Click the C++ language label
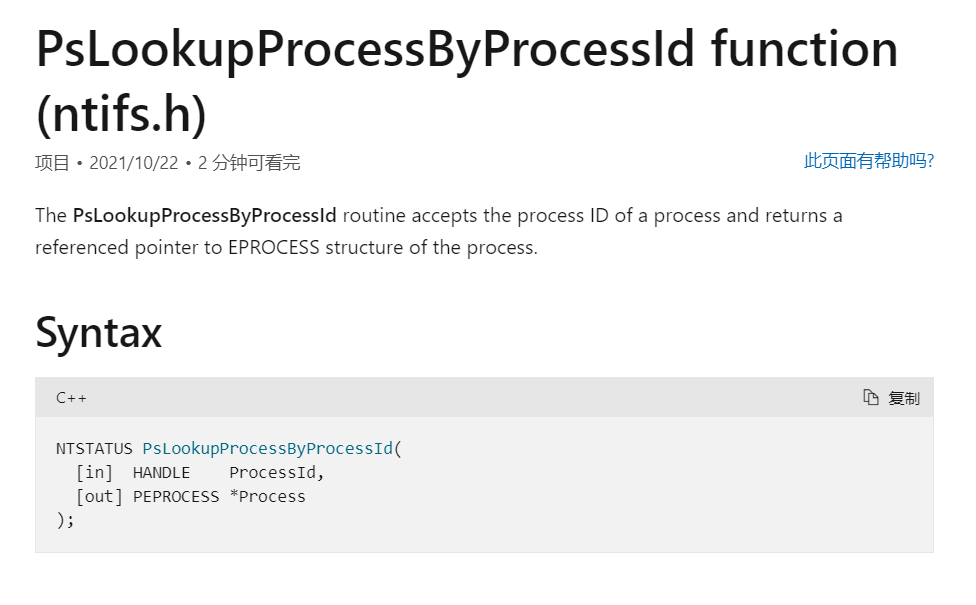The width and height of the screenshot is (976, 605). click(71, 398)
